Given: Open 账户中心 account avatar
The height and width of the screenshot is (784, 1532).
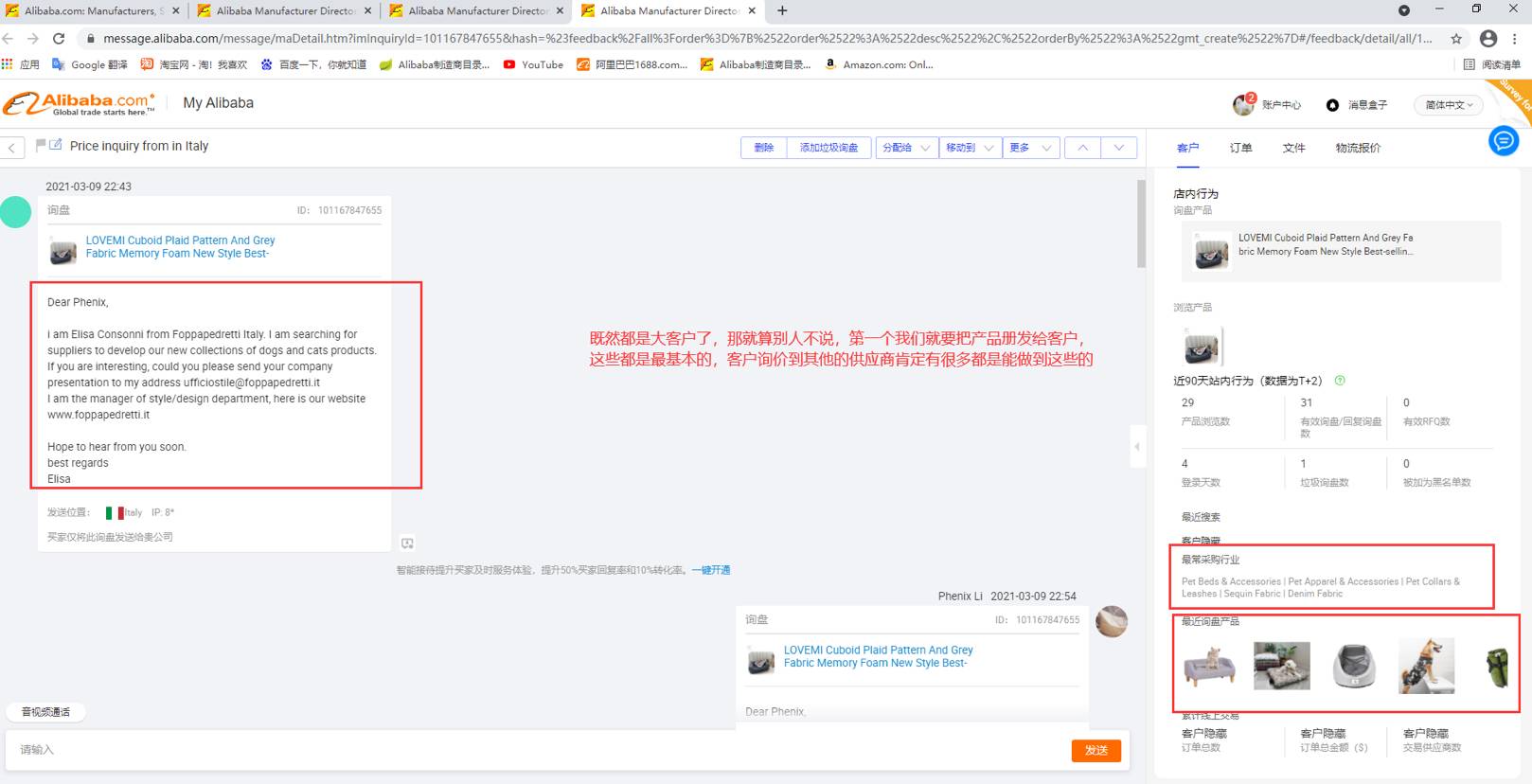Looking at the screenshot, I should click(1243, 104).
